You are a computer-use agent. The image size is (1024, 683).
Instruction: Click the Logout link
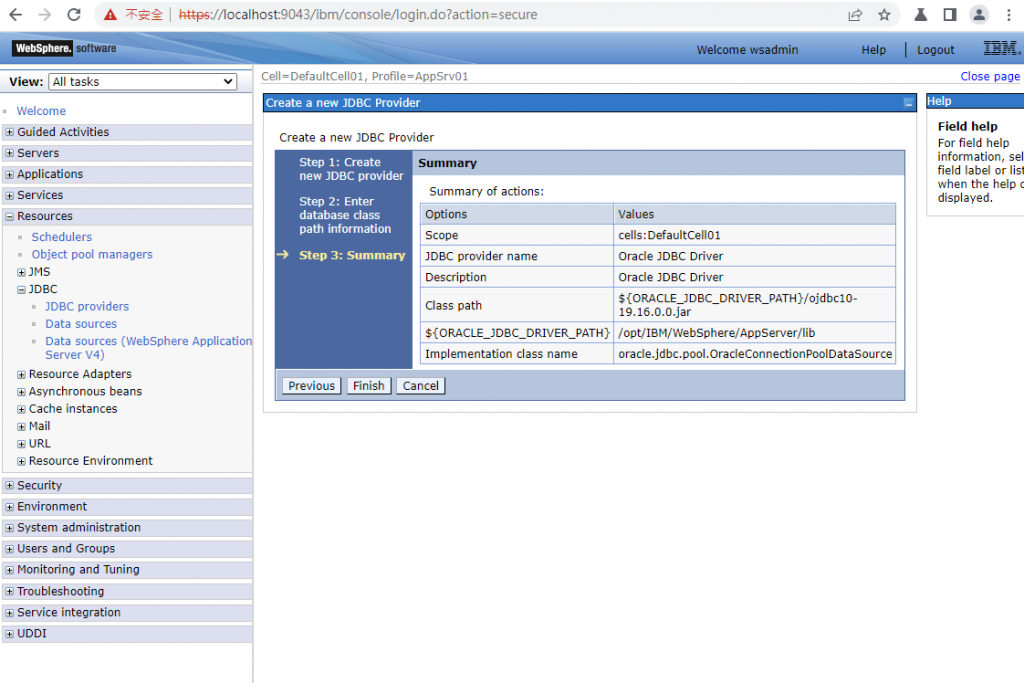(935, 50)
